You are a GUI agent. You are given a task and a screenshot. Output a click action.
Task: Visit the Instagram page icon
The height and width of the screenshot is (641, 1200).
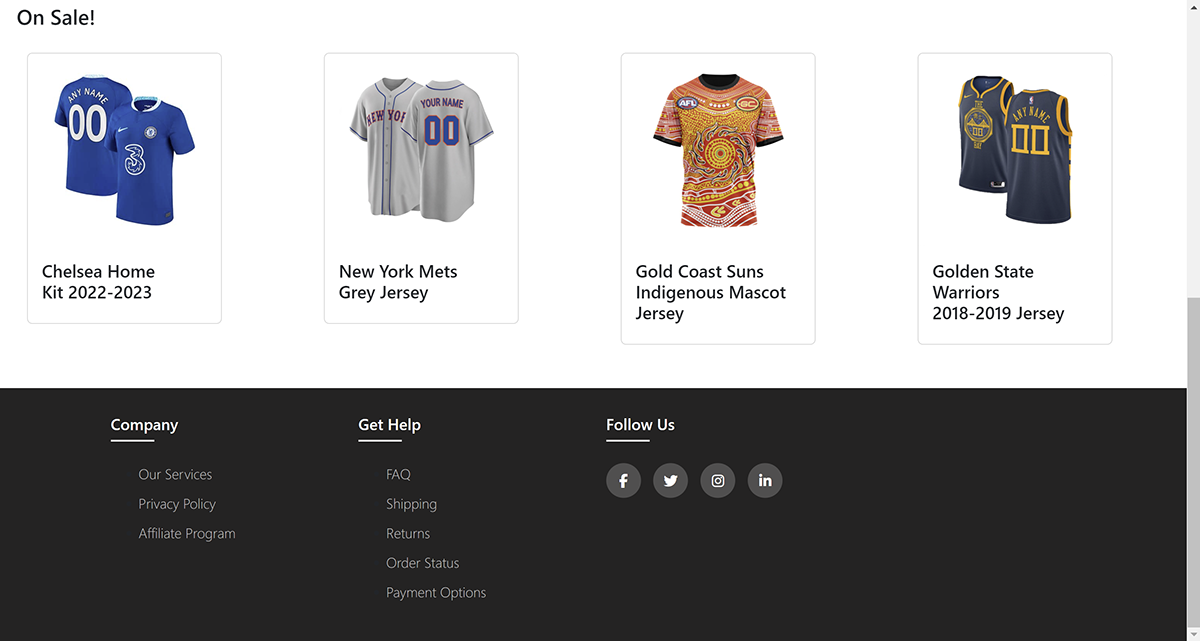coord(718,481)
